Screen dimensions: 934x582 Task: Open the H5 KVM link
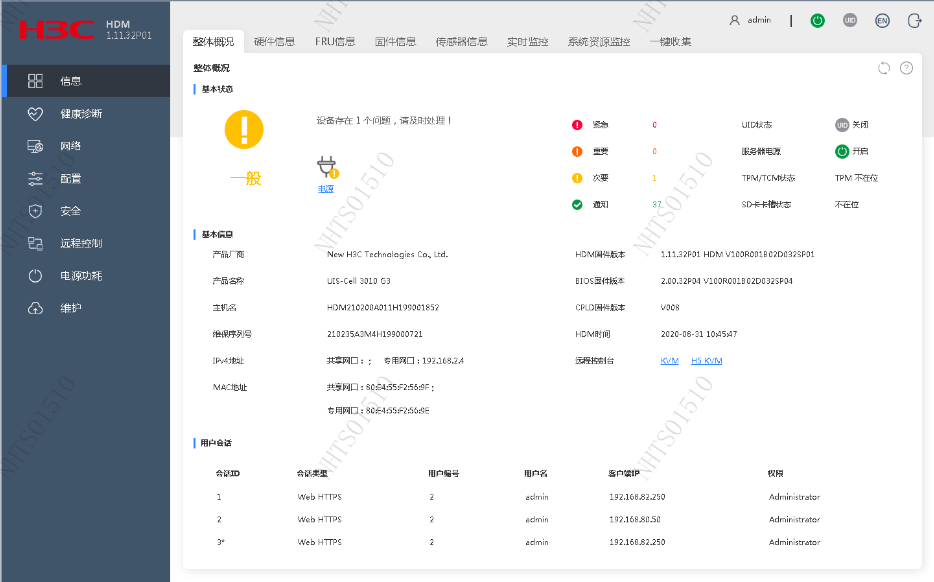(x=706, y=360)
